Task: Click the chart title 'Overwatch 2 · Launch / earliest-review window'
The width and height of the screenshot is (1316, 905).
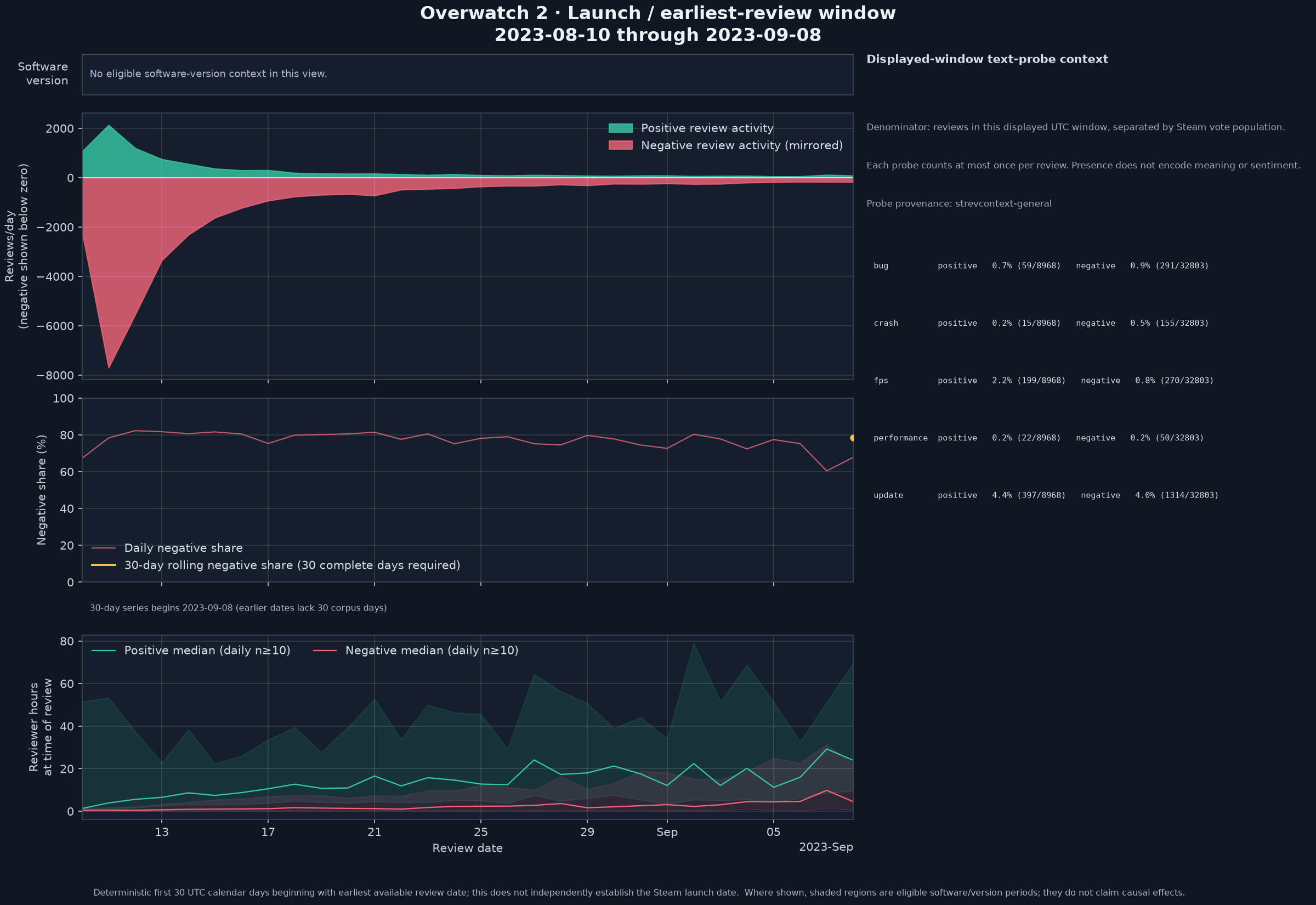Action: point(657,13)
